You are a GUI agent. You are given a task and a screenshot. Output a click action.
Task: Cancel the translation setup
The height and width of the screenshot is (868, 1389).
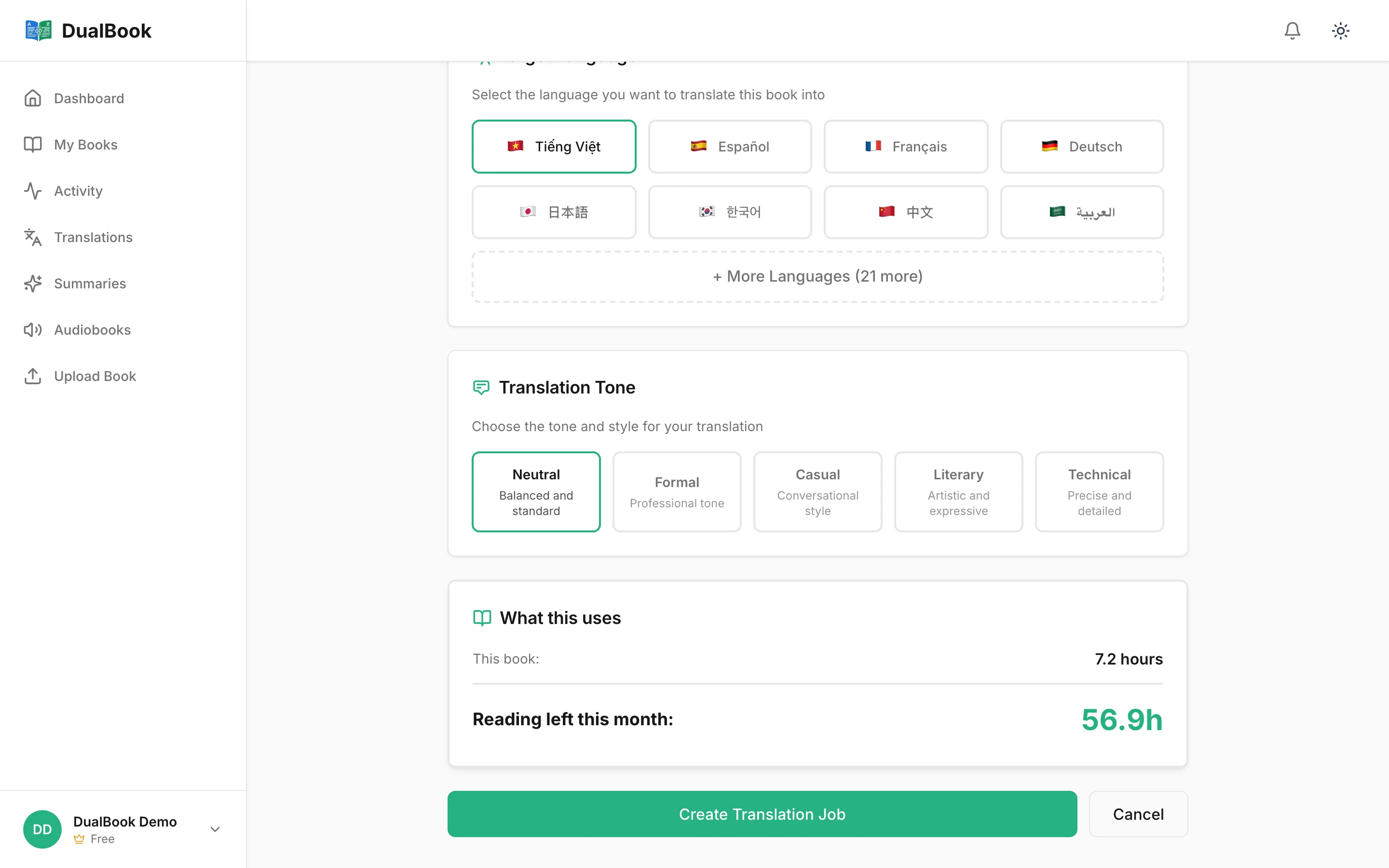point(1138,814)
